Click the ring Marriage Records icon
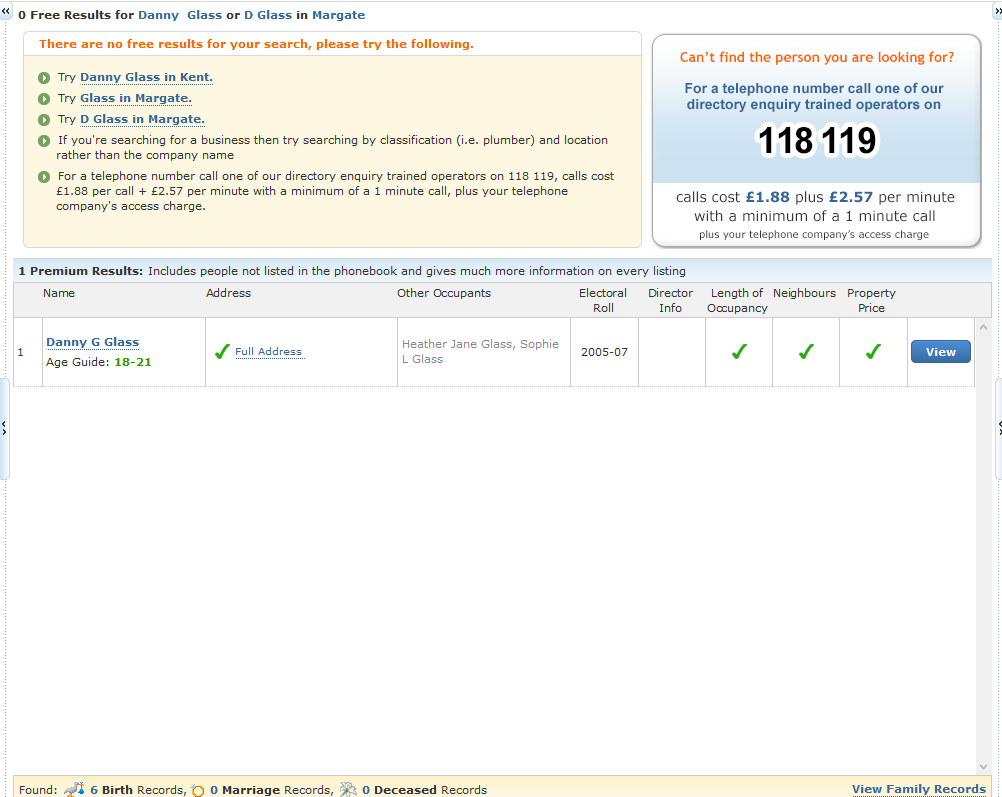This screenshot has width=1002, height=797. [198, 791]
